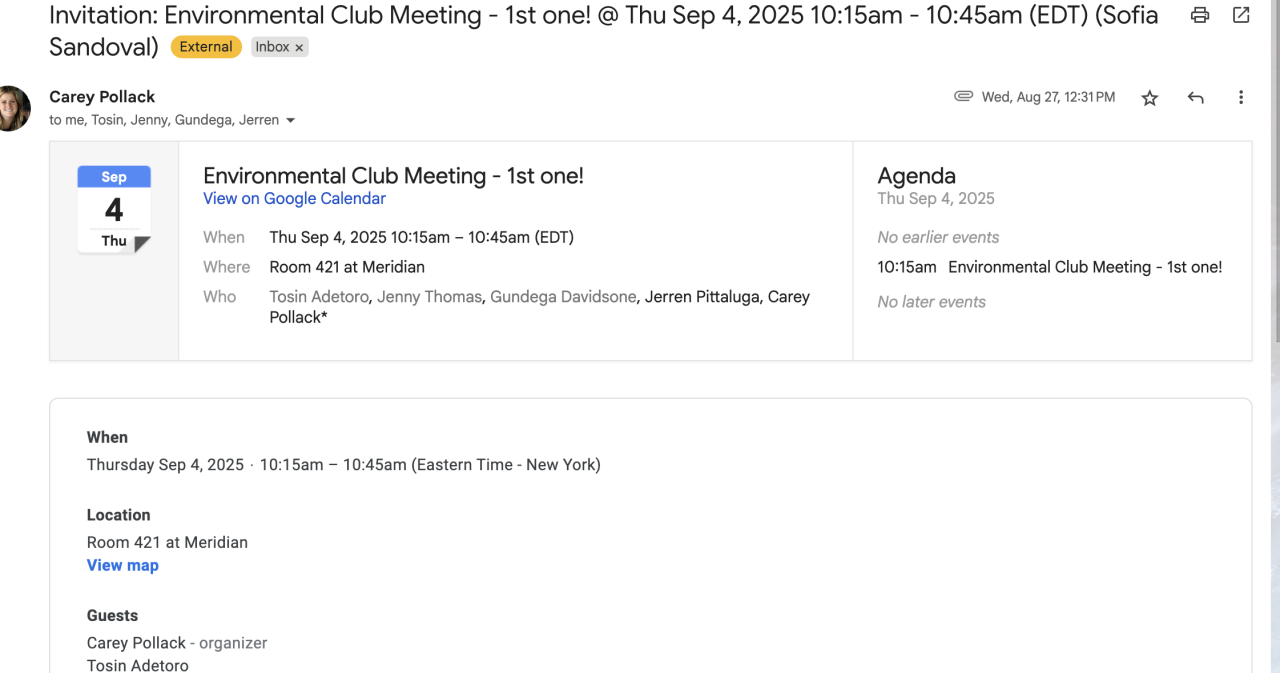The height and width of the screenshot is (673, 1280).
Task: Click the yellow External tag
Action: tap(206, 47)
